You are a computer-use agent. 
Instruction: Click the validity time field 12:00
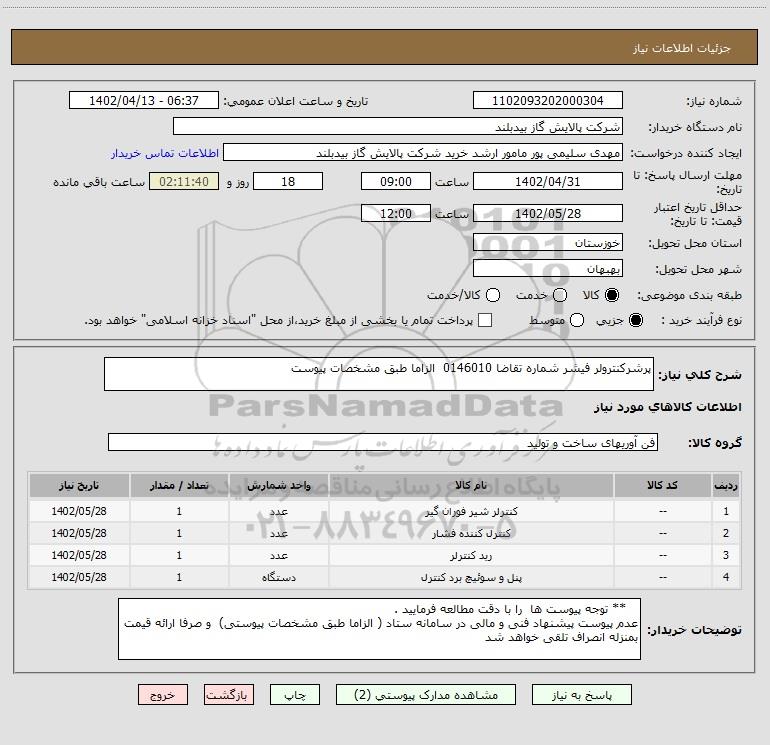(396, 214)
